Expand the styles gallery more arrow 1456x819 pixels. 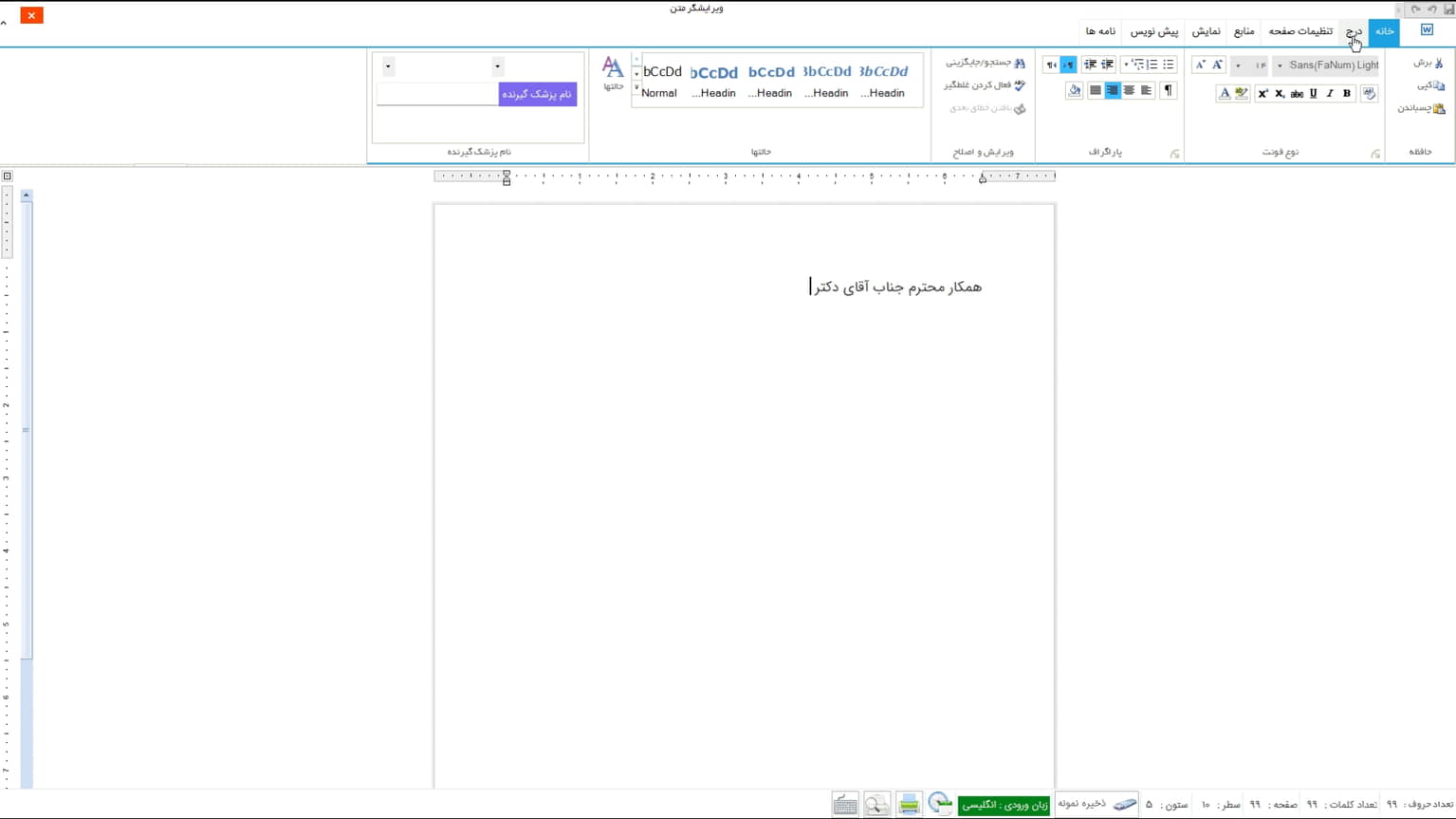pos(636,87)
